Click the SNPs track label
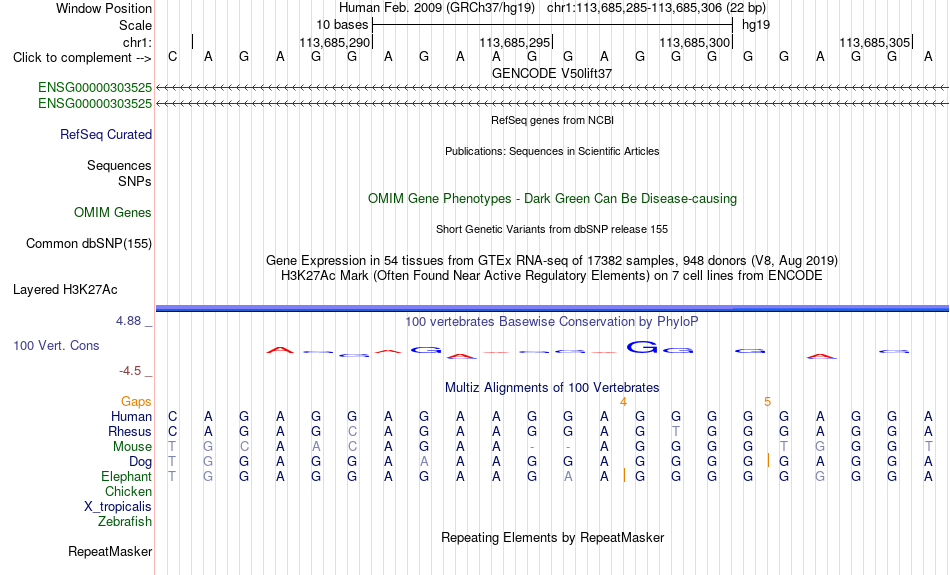This screenshot has width=950, height=575. (135, 181)
